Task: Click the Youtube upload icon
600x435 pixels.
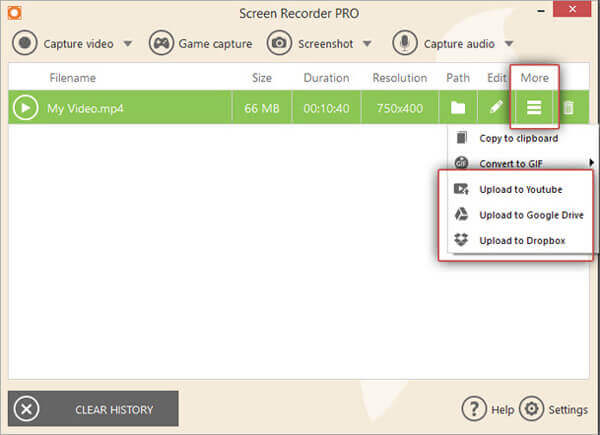Action: [x=461, y=189]
